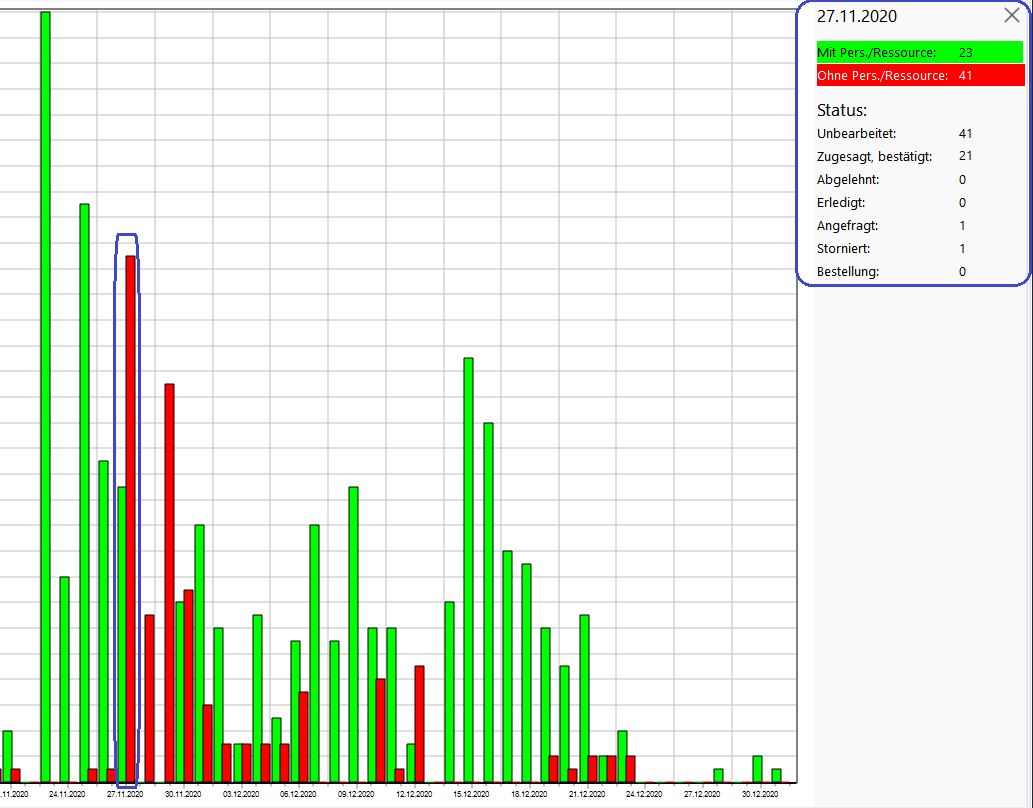1033x808 pixels.
Task: Click axis label 24.11.2020
Action: (x=67, y=794)
